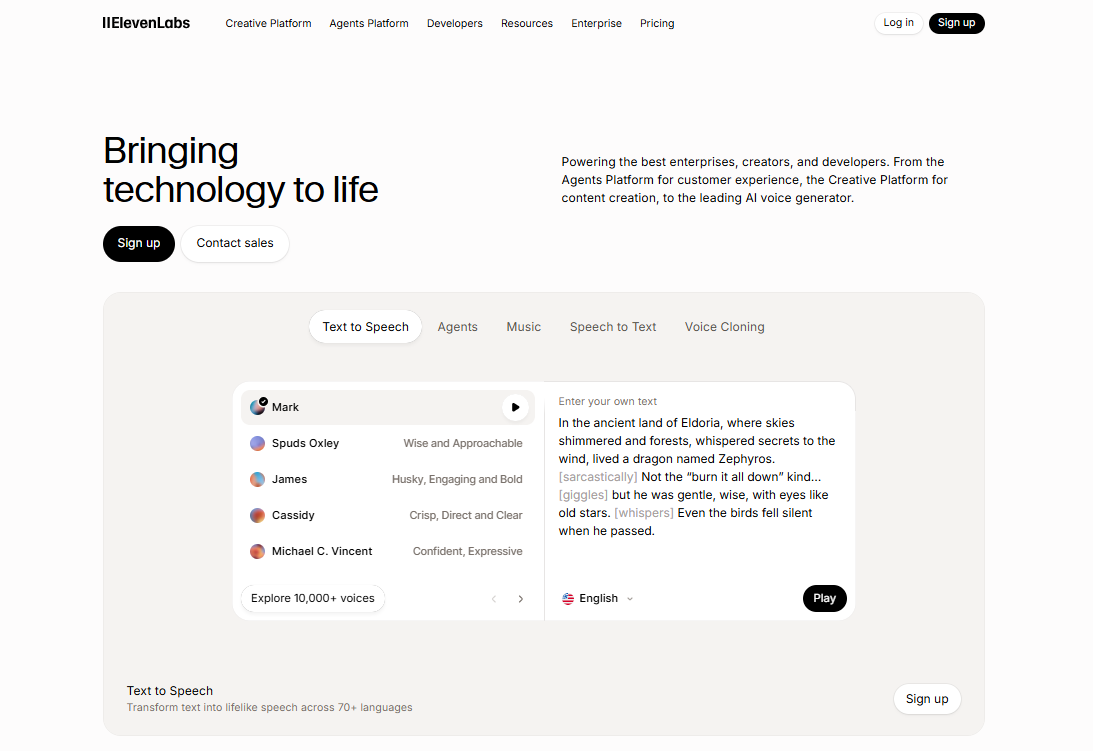This screenshot has height=751, width=1093.
Task: Switch to the Speech to Text tab
Action: coord(613,327)
